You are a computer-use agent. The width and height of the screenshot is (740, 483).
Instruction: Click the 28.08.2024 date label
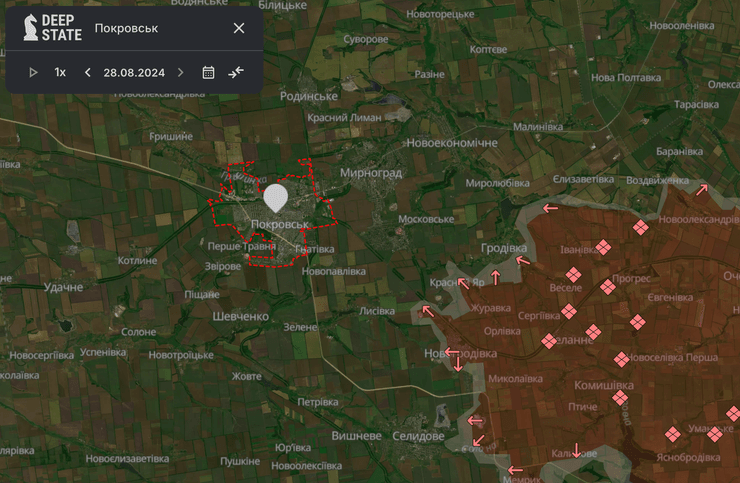[134, 72]
